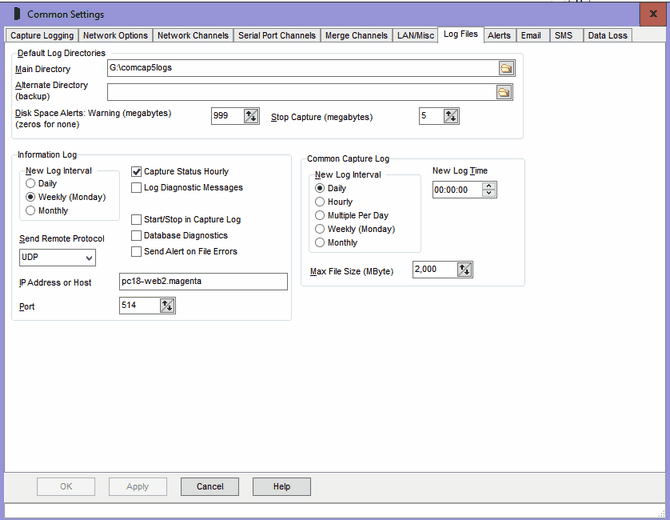Select Weekly (Monday) for Information Log
This screenshot has height=520, width=670.
(30, 197)
